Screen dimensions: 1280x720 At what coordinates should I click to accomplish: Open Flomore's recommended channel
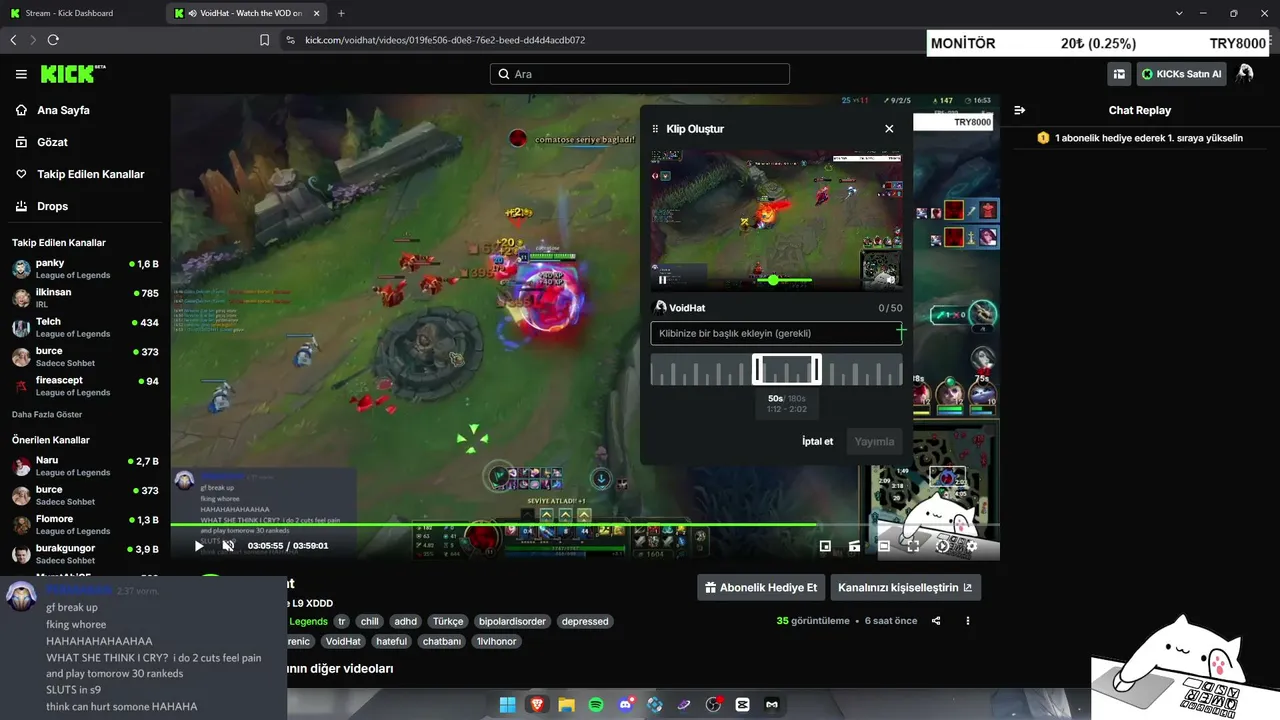coord(85,524)
